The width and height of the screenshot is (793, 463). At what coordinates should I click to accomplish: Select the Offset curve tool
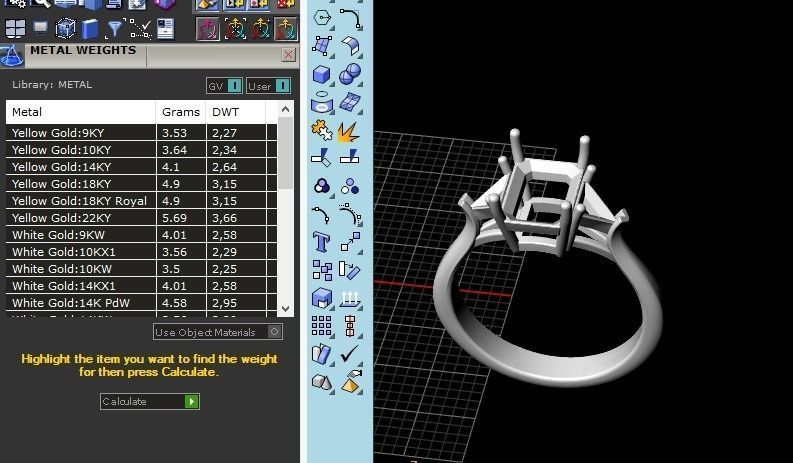click(350, 214)
